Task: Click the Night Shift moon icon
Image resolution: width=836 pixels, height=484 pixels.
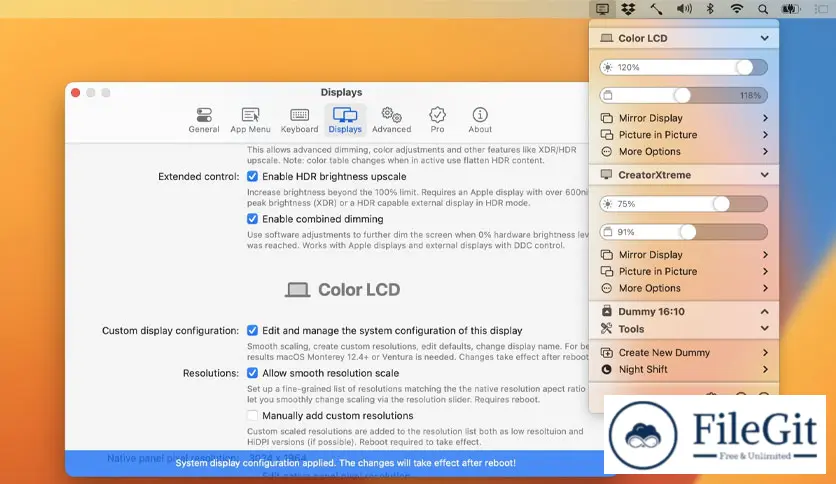Action: (606, 369)
